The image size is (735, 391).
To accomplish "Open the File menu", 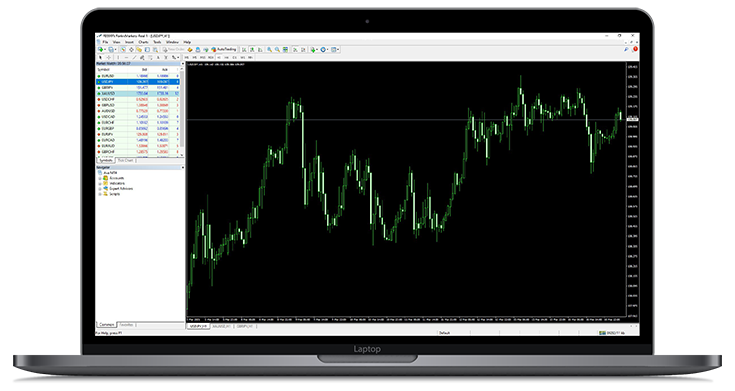I will pyautogui.click(x=105, y=42).
